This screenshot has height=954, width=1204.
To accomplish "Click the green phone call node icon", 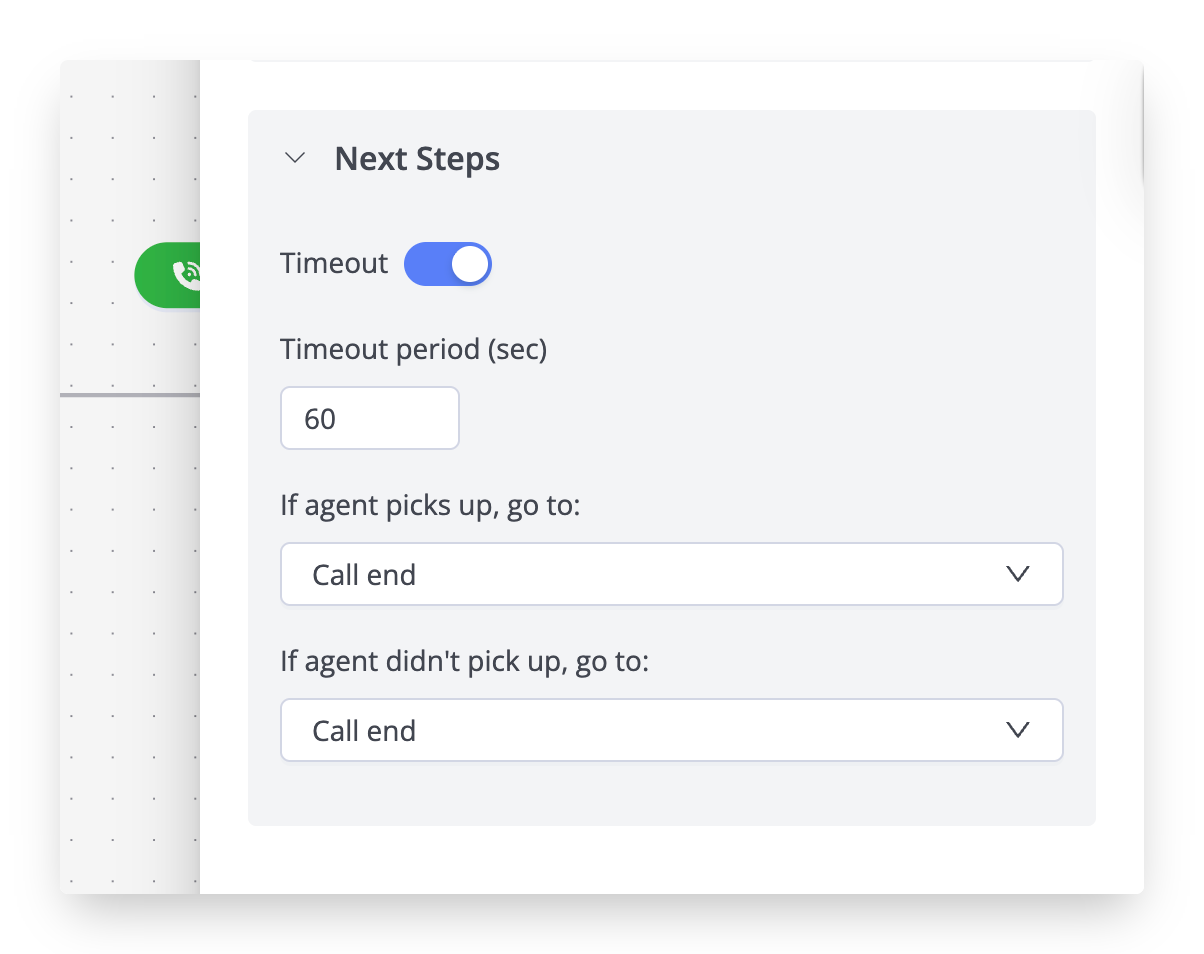I will (185, 274).
